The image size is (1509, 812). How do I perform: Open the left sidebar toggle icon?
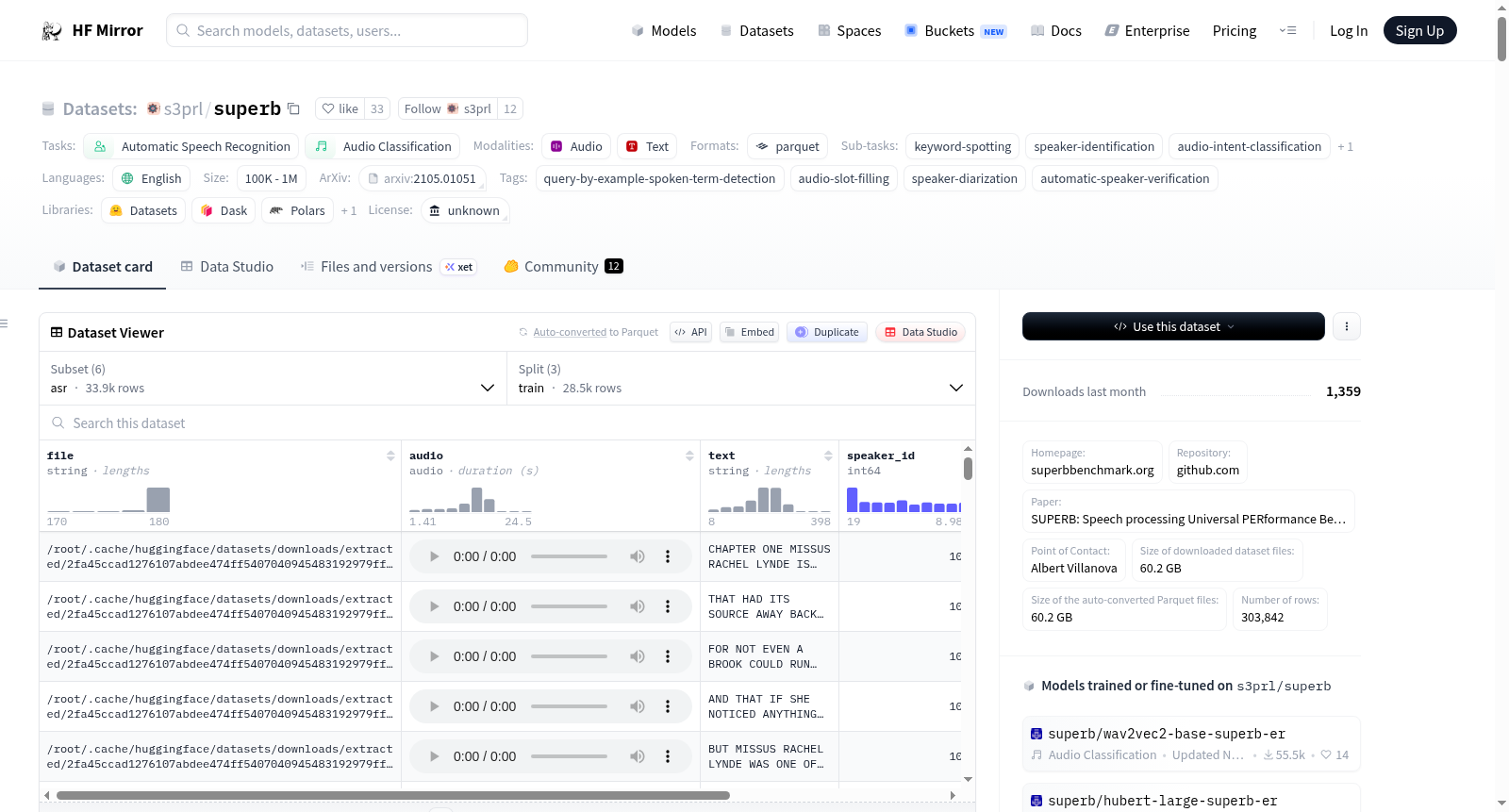[4, 323]
